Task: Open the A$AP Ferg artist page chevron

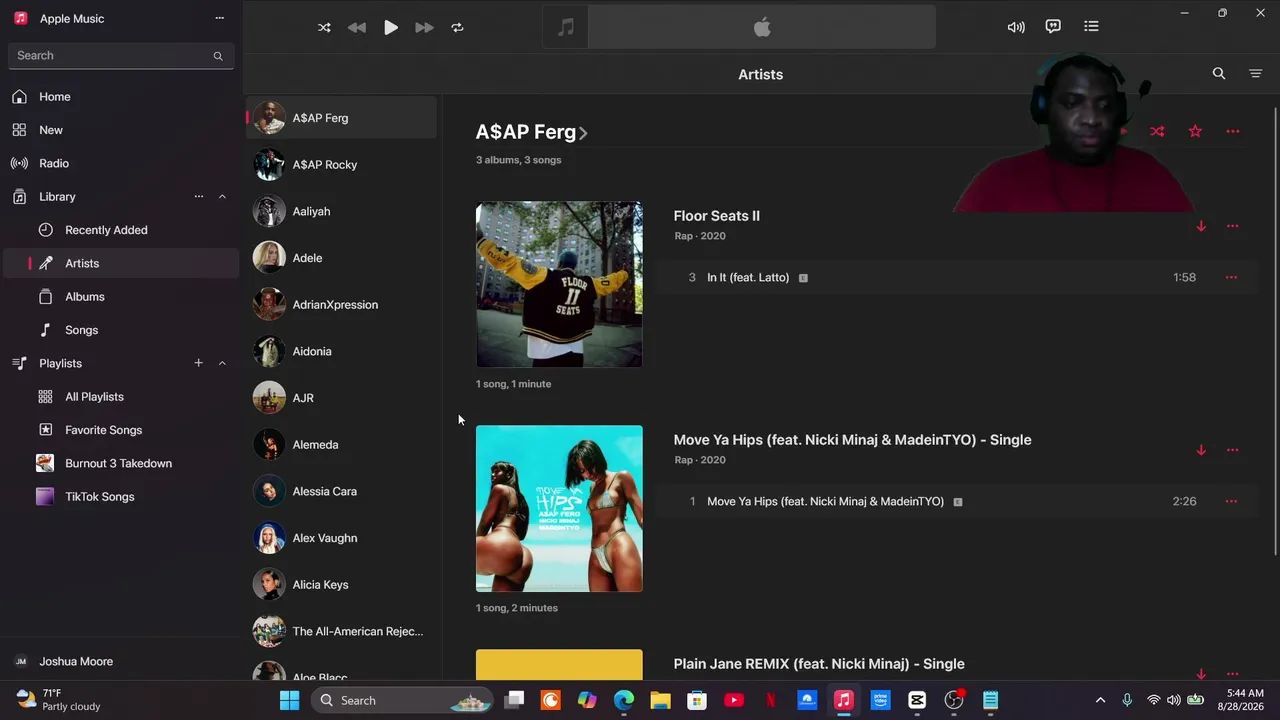Action: pyautogui.click(x=583, y=133)
